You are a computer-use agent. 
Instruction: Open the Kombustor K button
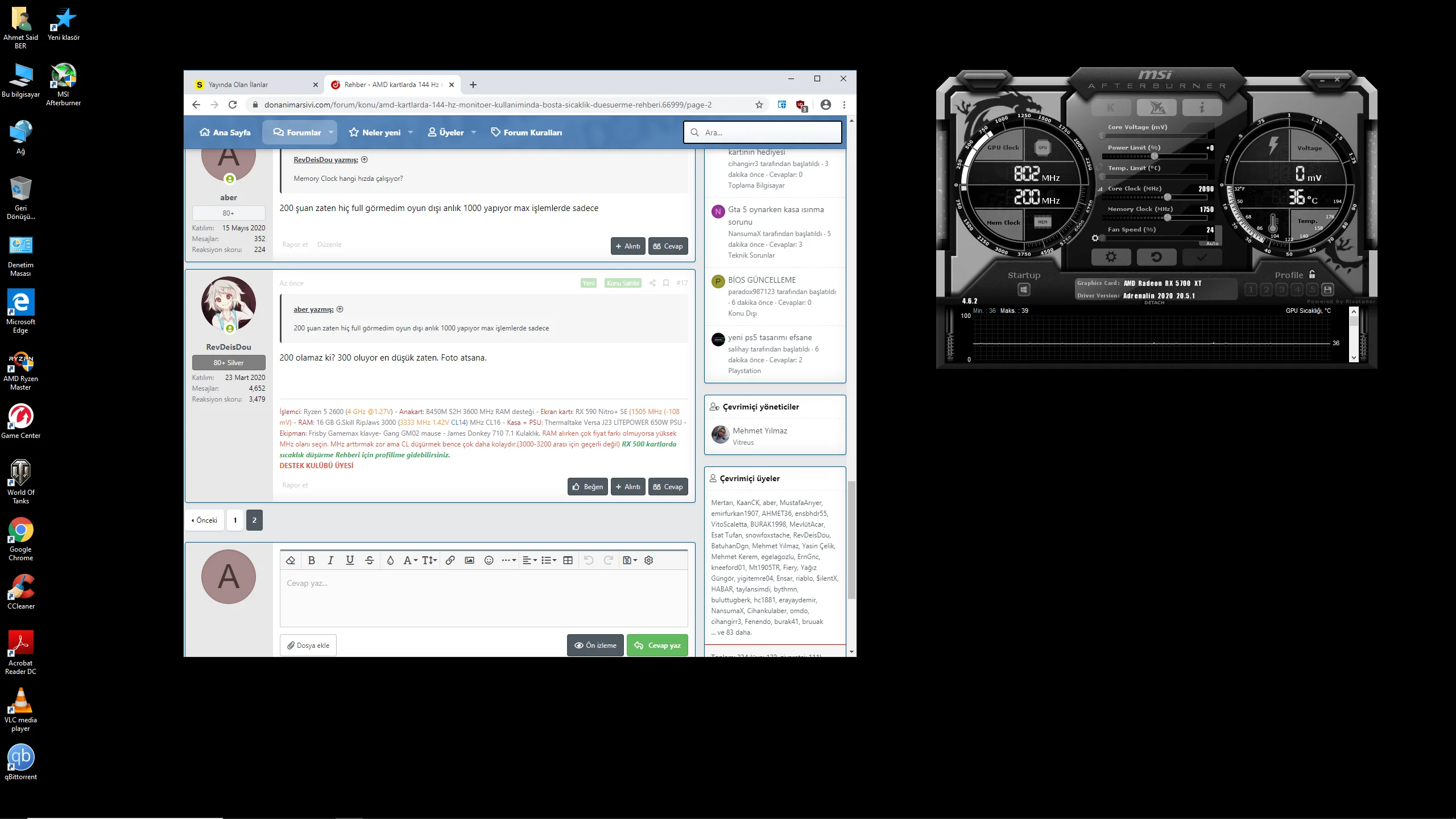point(1110,107)
